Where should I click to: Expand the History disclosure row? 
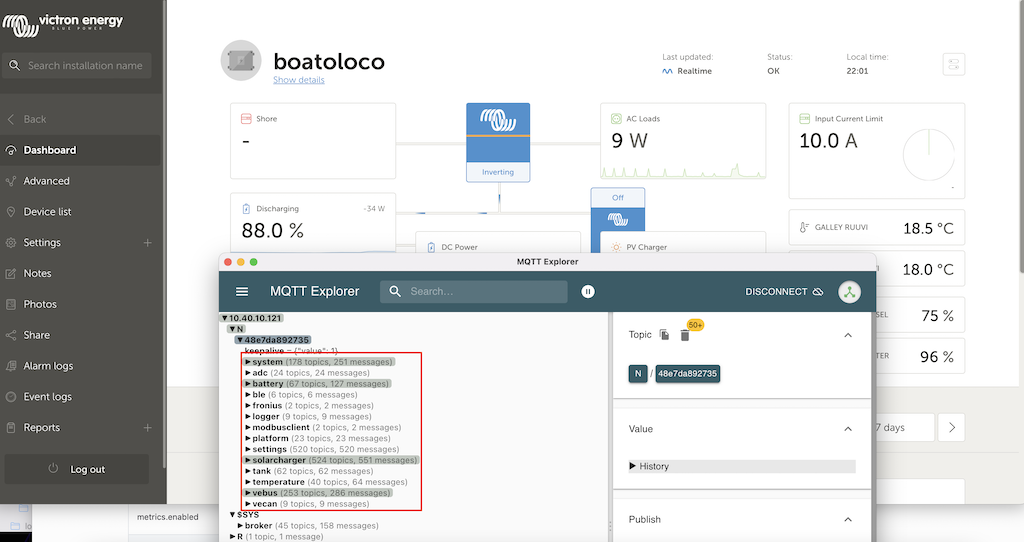coord(742,466)
